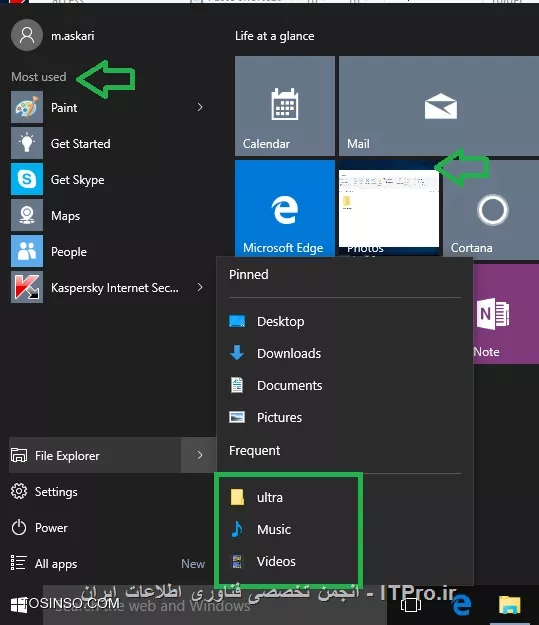Screen dimensions: 539x625
Task: Expand the Paint jump list arrow
Action: pos(200,107)
